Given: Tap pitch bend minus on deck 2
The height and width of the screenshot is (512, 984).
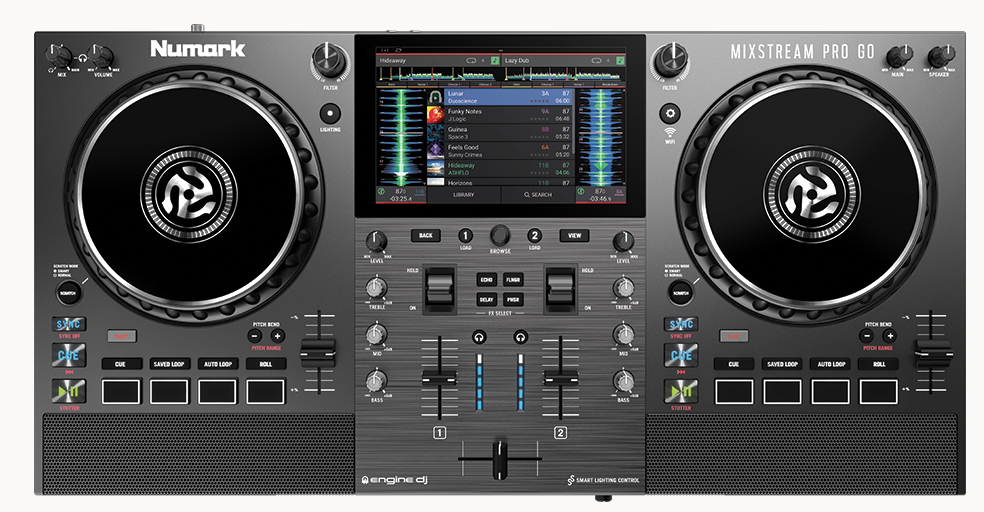Looking at the screenshot, I should pyautogui.click(x=868, y=336).
